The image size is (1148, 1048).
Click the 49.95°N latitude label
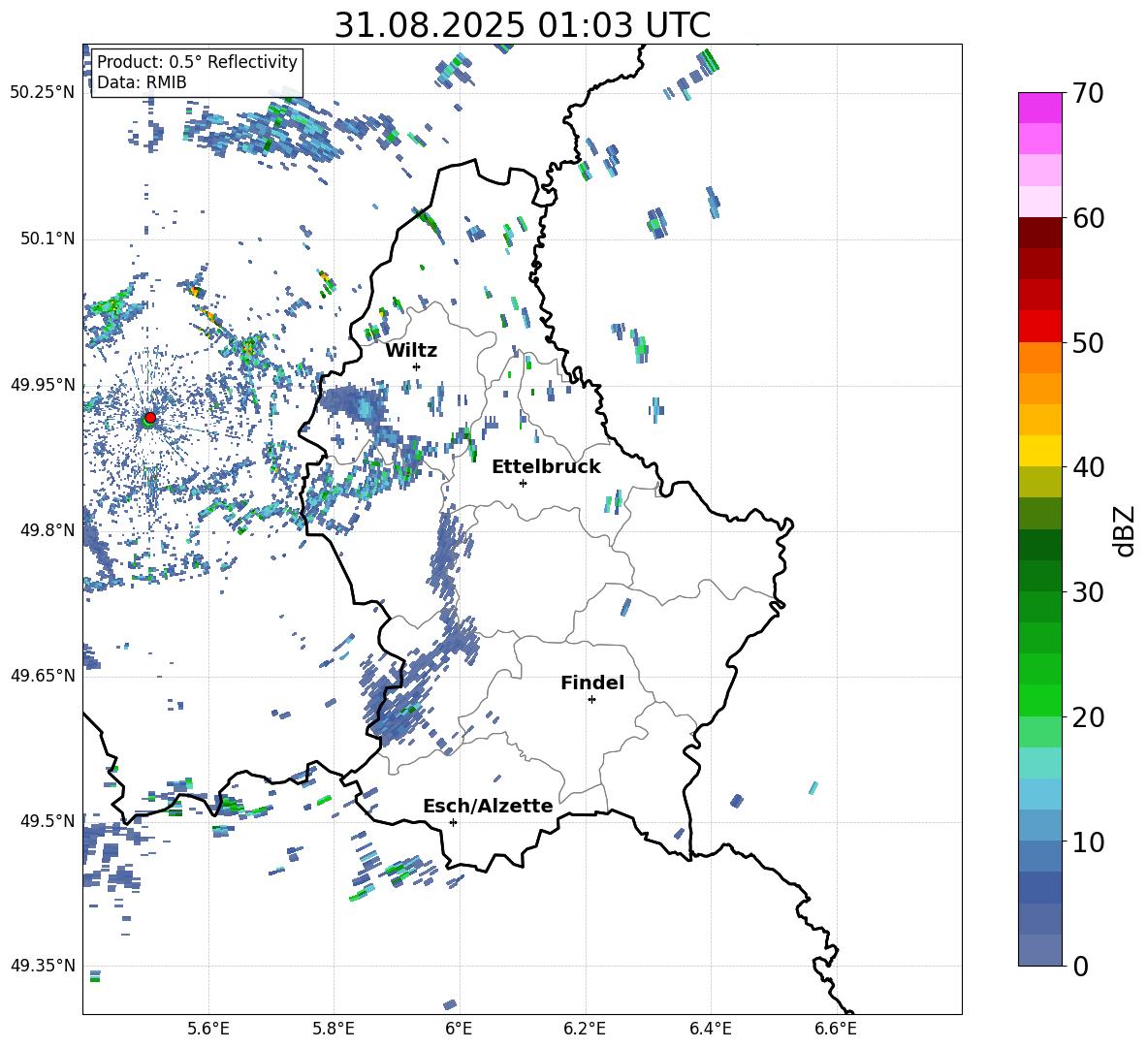[43, 385]
